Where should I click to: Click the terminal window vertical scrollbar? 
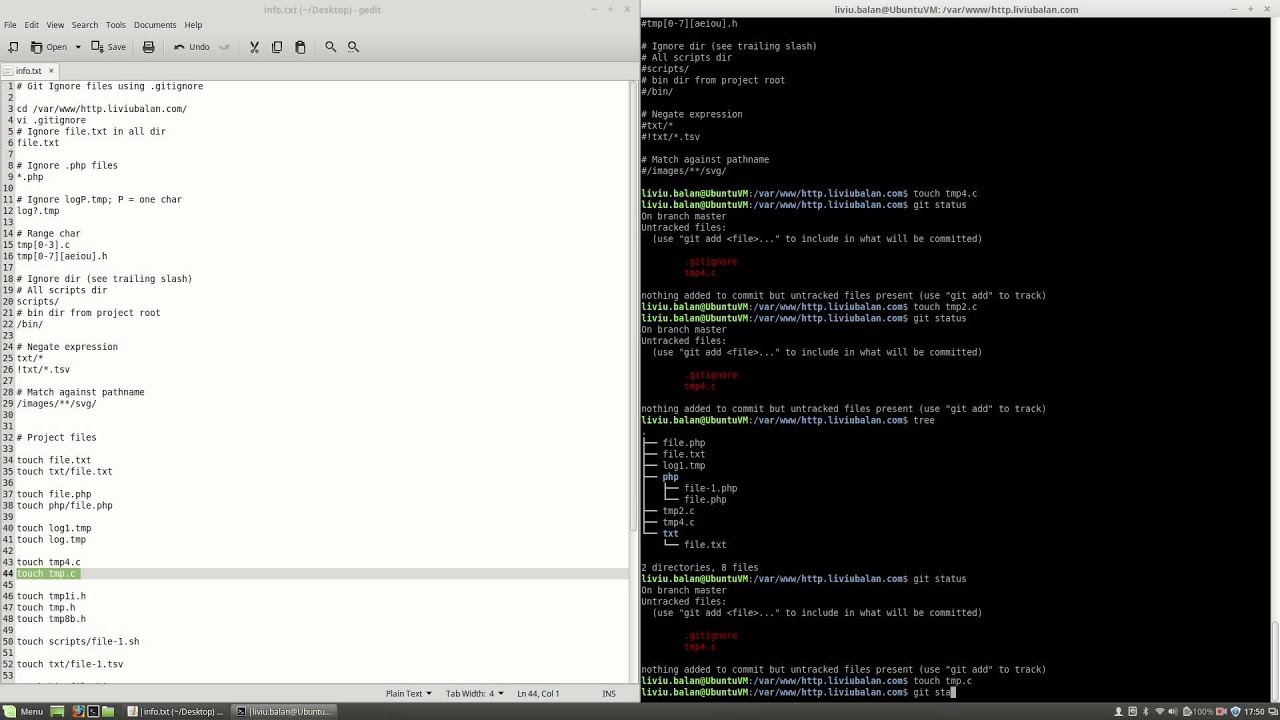[x=1275, y=660]
